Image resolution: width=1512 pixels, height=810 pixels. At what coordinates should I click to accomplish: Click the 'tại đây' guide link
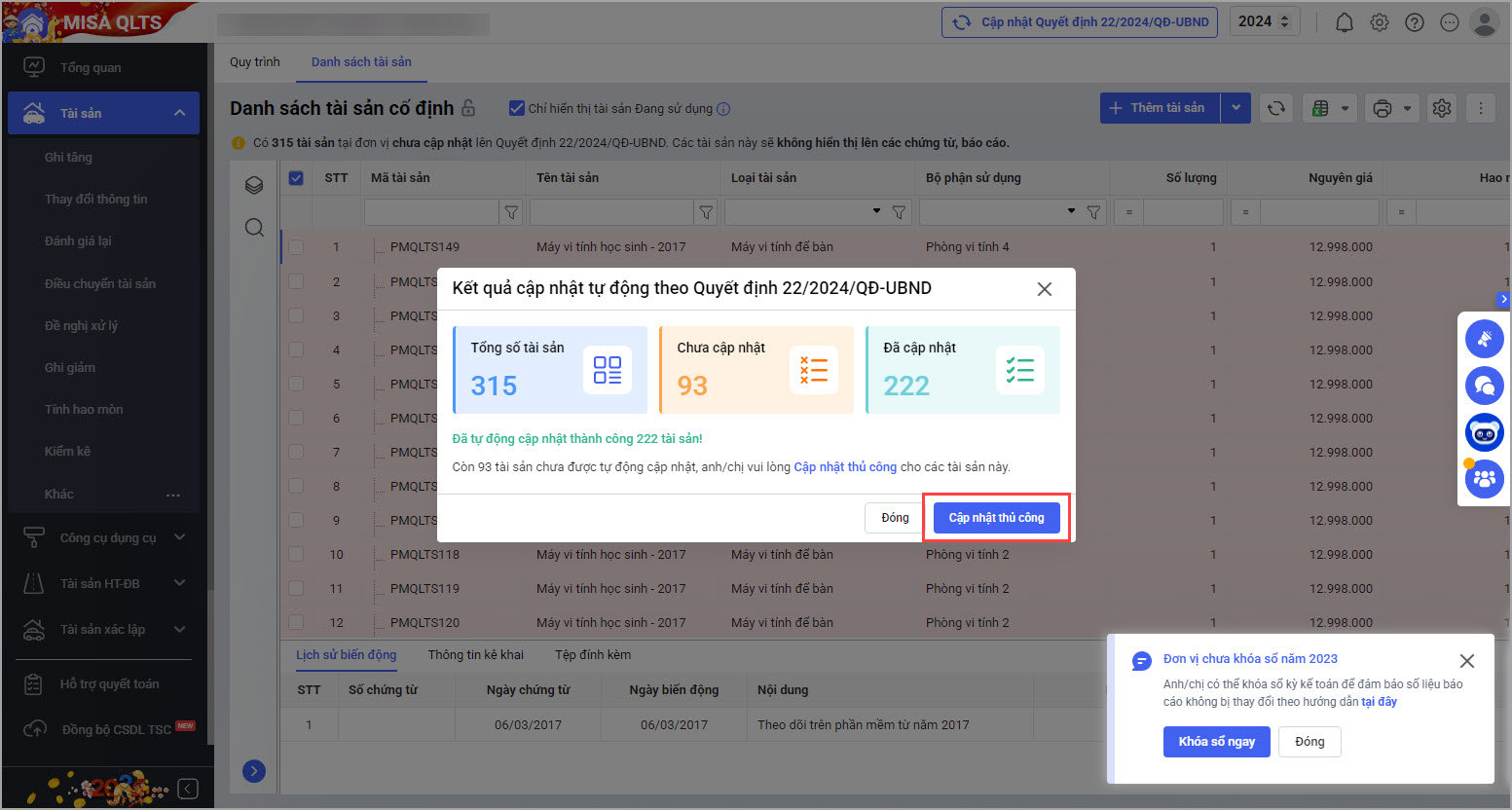1379,702
